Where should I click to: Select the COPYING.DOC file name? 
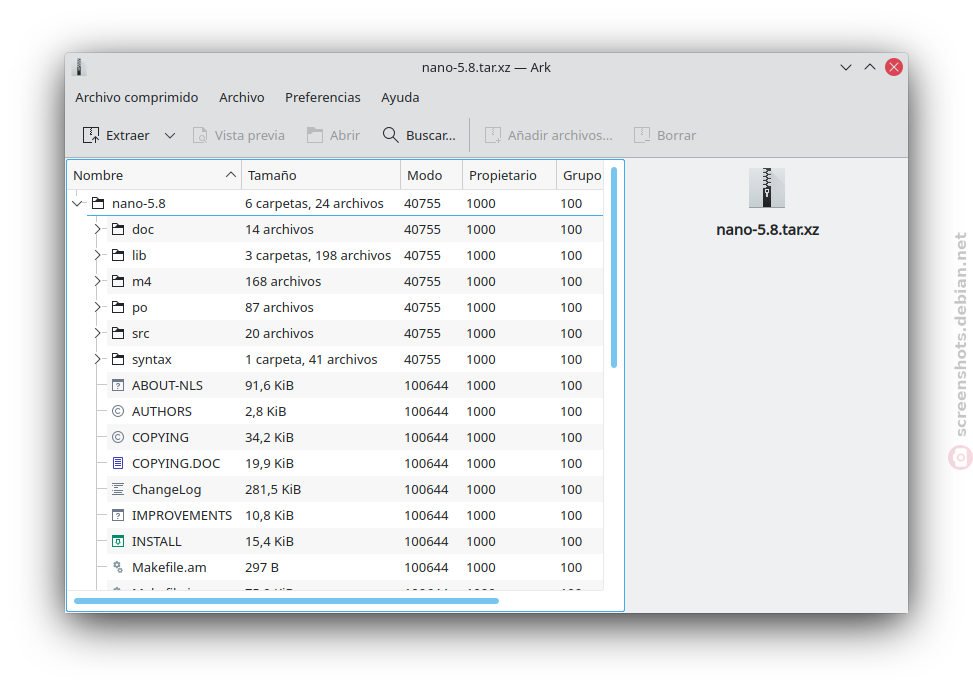[176, 464]
